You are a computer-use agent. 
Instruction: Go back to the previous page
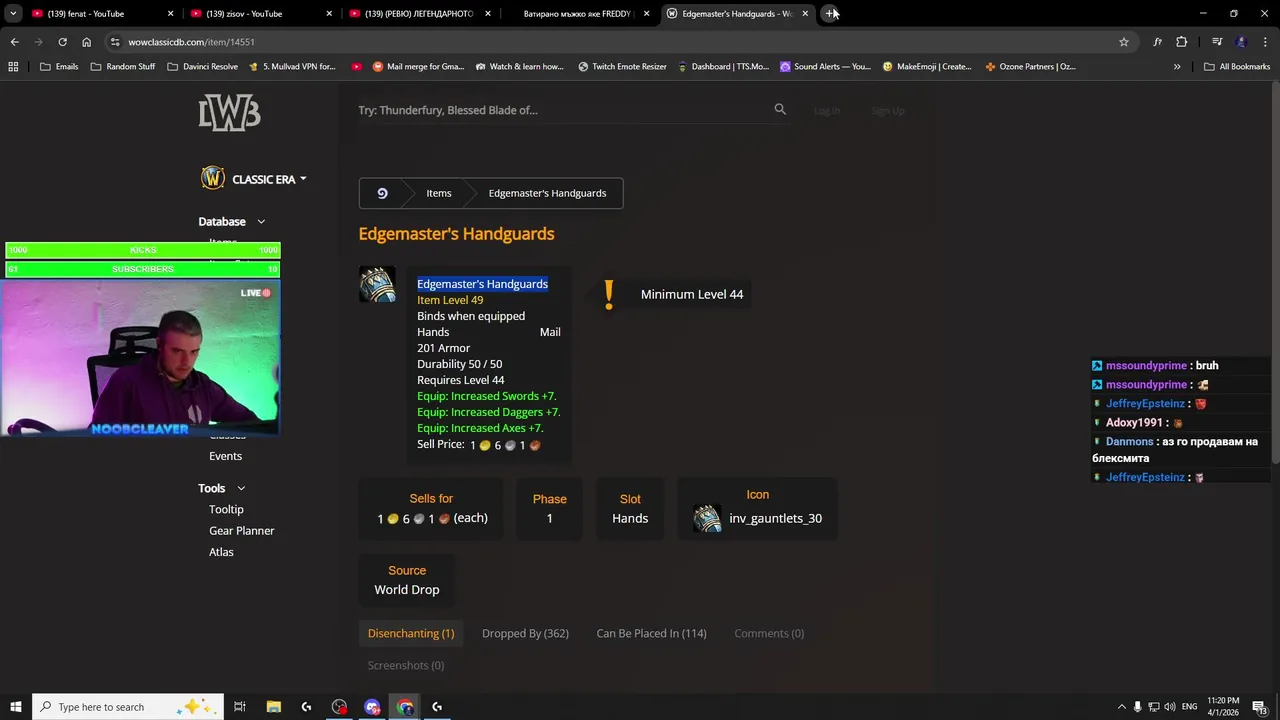coord(14,42)
